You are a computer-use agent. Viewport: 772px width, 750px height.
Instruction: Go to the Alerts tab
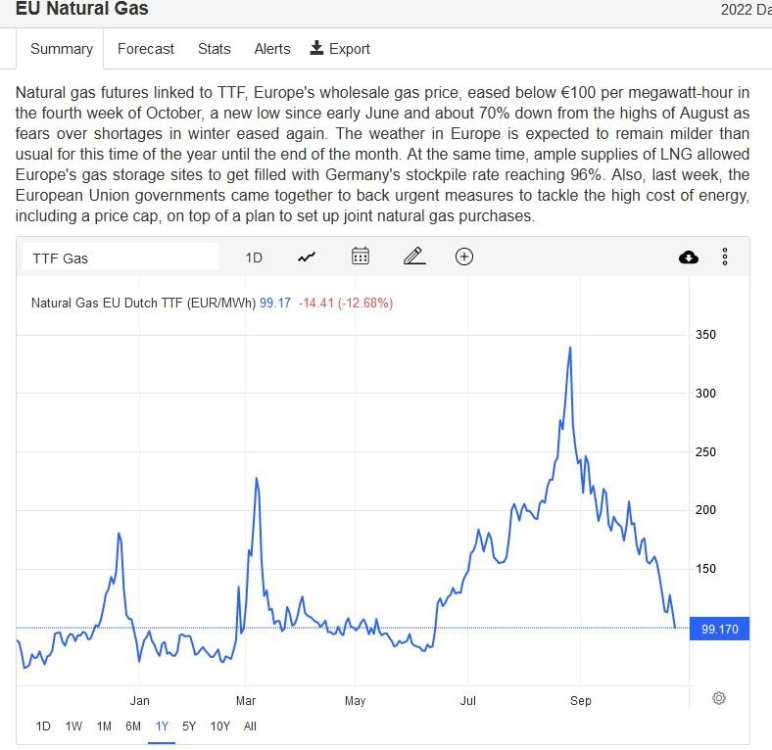(272, 48)
